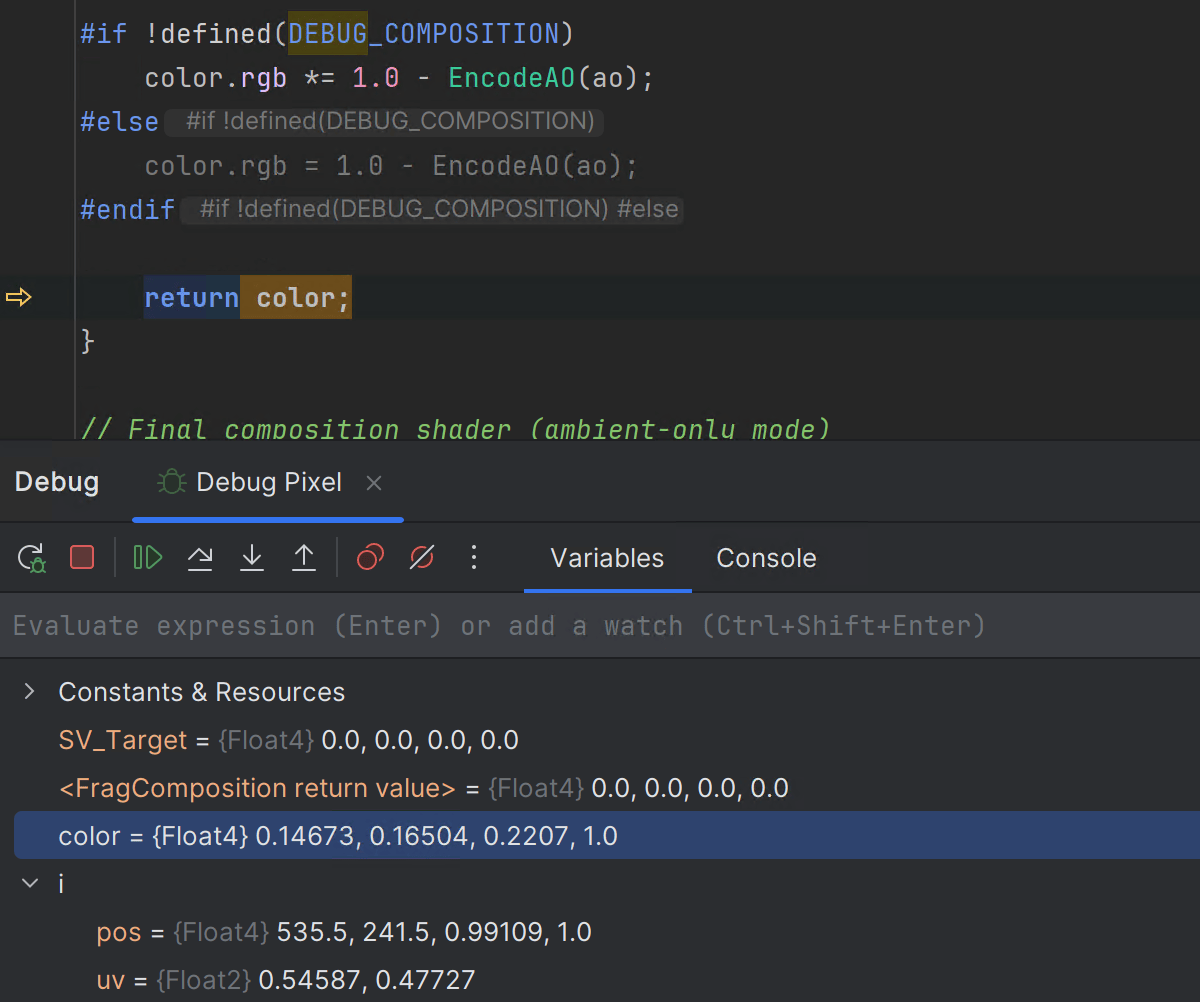Click the pos Float4 variable
Screen dimensions: 1200x1002
coord(117,932)
